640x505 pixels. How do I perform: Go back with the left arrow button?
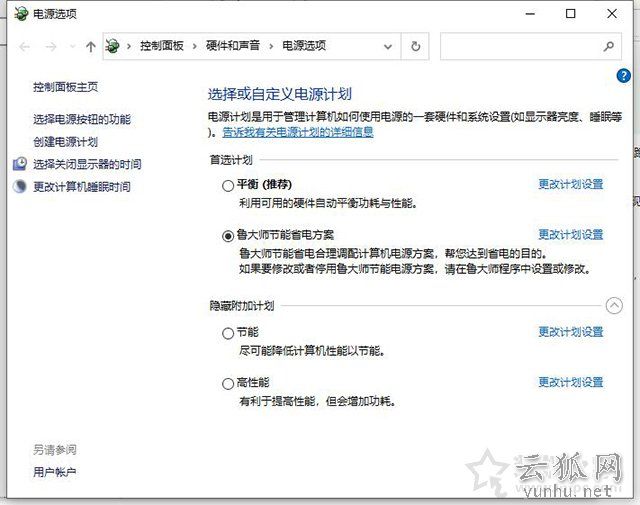24,47
